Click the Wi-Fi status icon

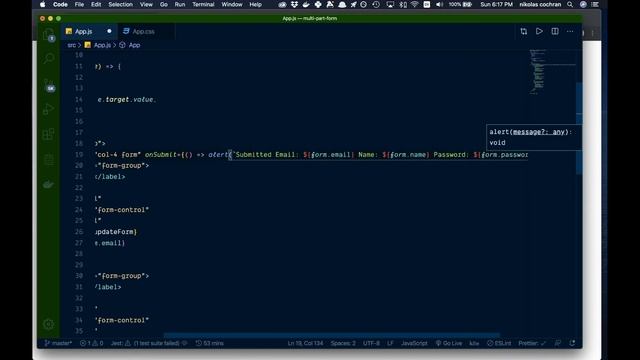pyautogui.click(x=415, y=4)
